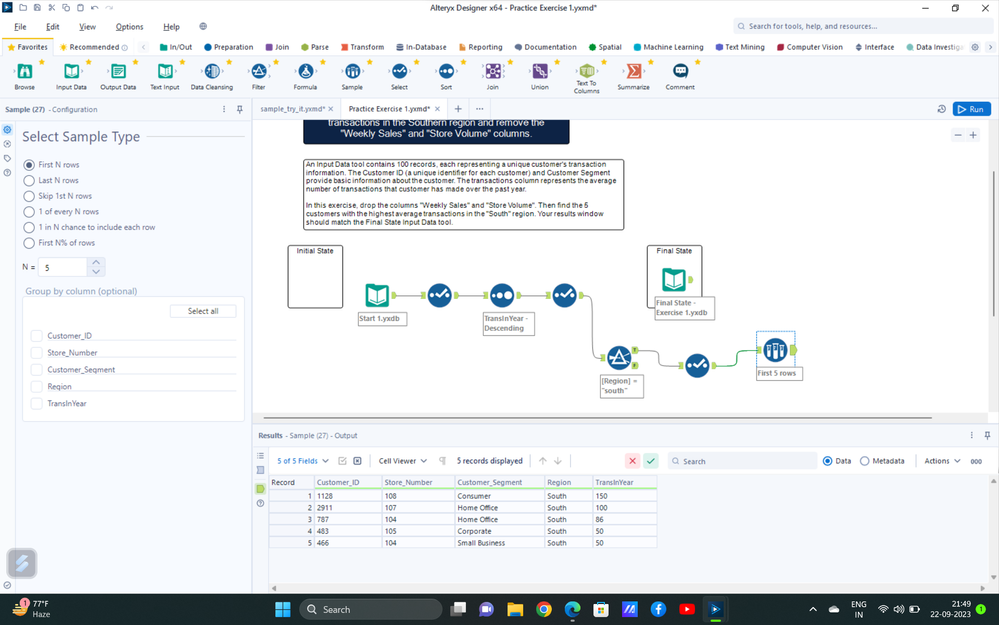
Task: Open the Machine Learning tool category
Action: tap(668, 47)
